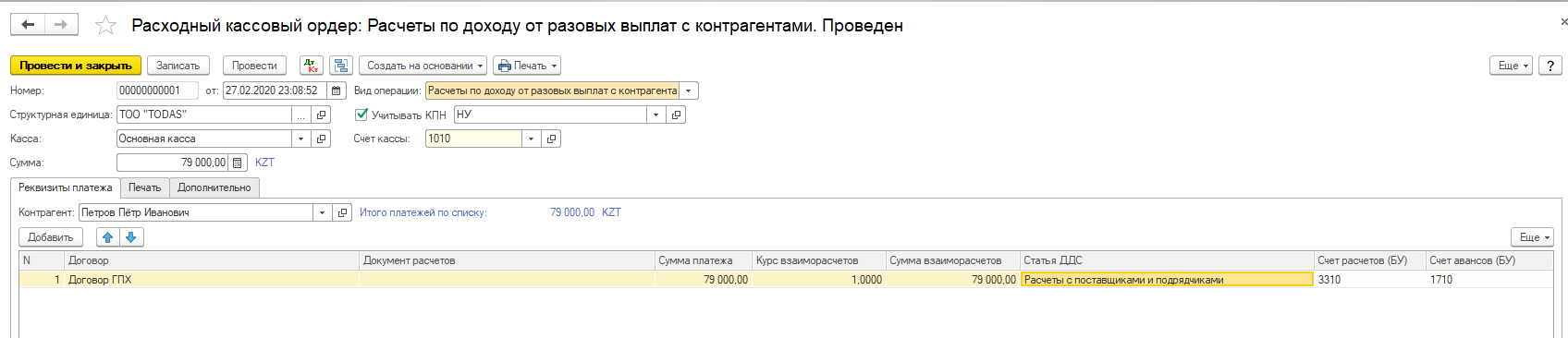
Task: Switch to Дополнительно tab
Action: tap(214, 187)
